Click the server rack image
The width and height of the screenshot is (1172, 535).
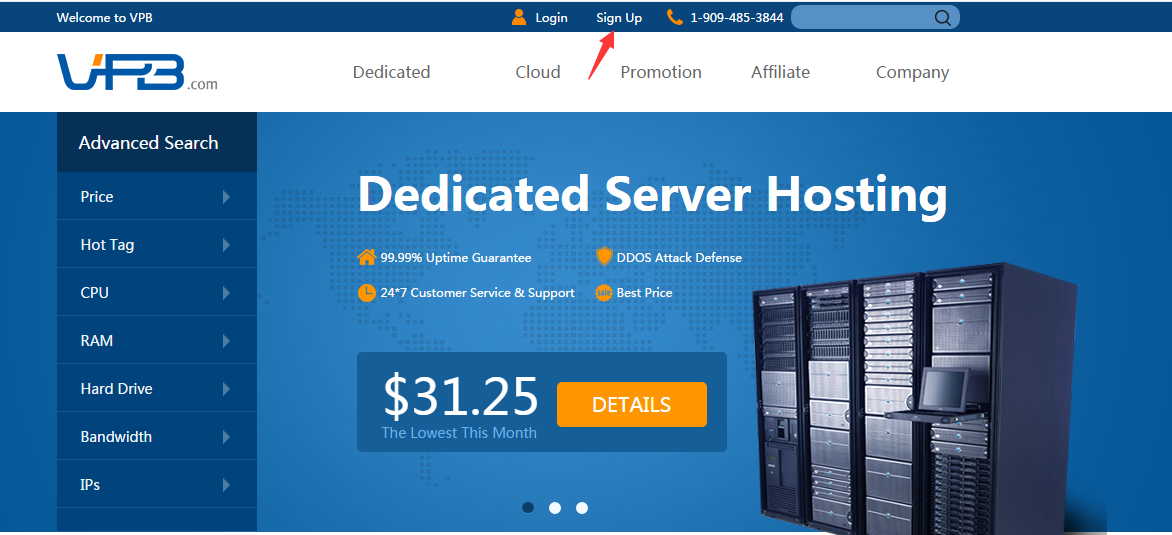(x=916, y=396)
